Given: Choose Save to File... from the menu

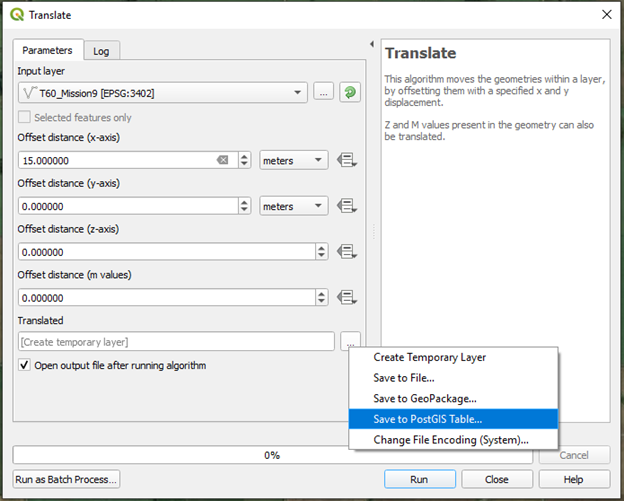Looking at the screenshot, I should pos(453,378).
